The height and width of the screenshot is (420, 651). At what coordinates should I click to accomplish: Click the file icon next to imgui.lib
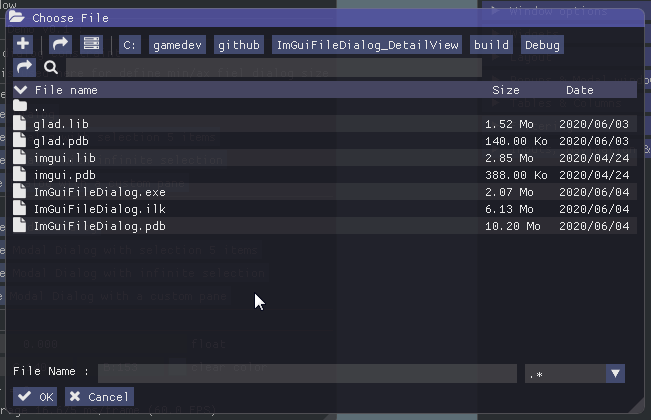point(20,157)
